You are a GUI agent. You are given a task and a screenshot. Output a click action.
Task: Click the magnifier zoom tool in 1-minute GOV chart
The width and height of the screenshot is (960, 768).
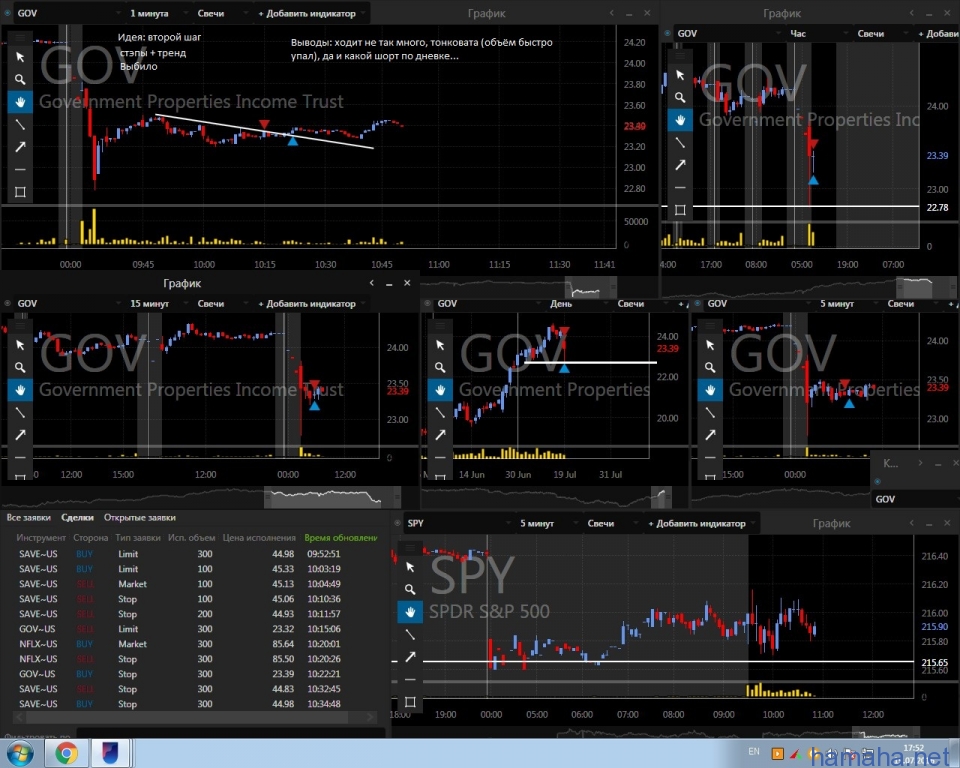point(21,78)
